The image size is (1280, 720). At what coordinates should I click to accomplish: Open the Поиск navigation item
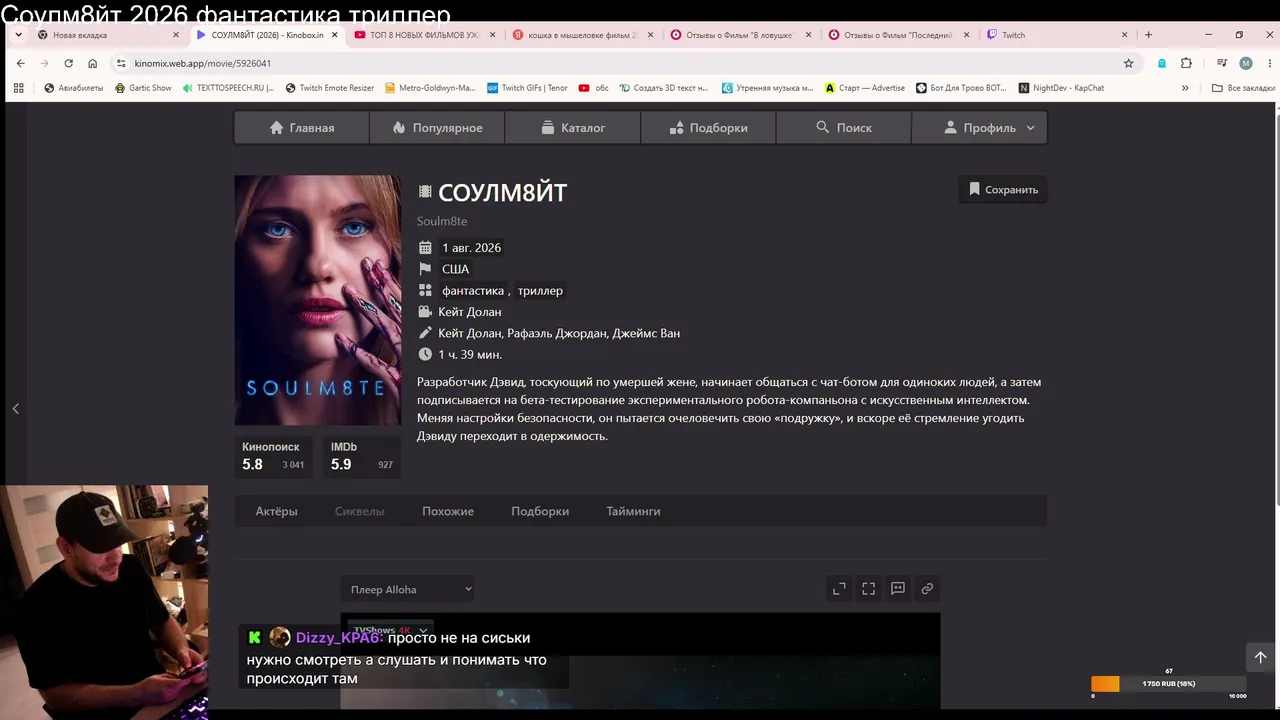click(843, 128)
